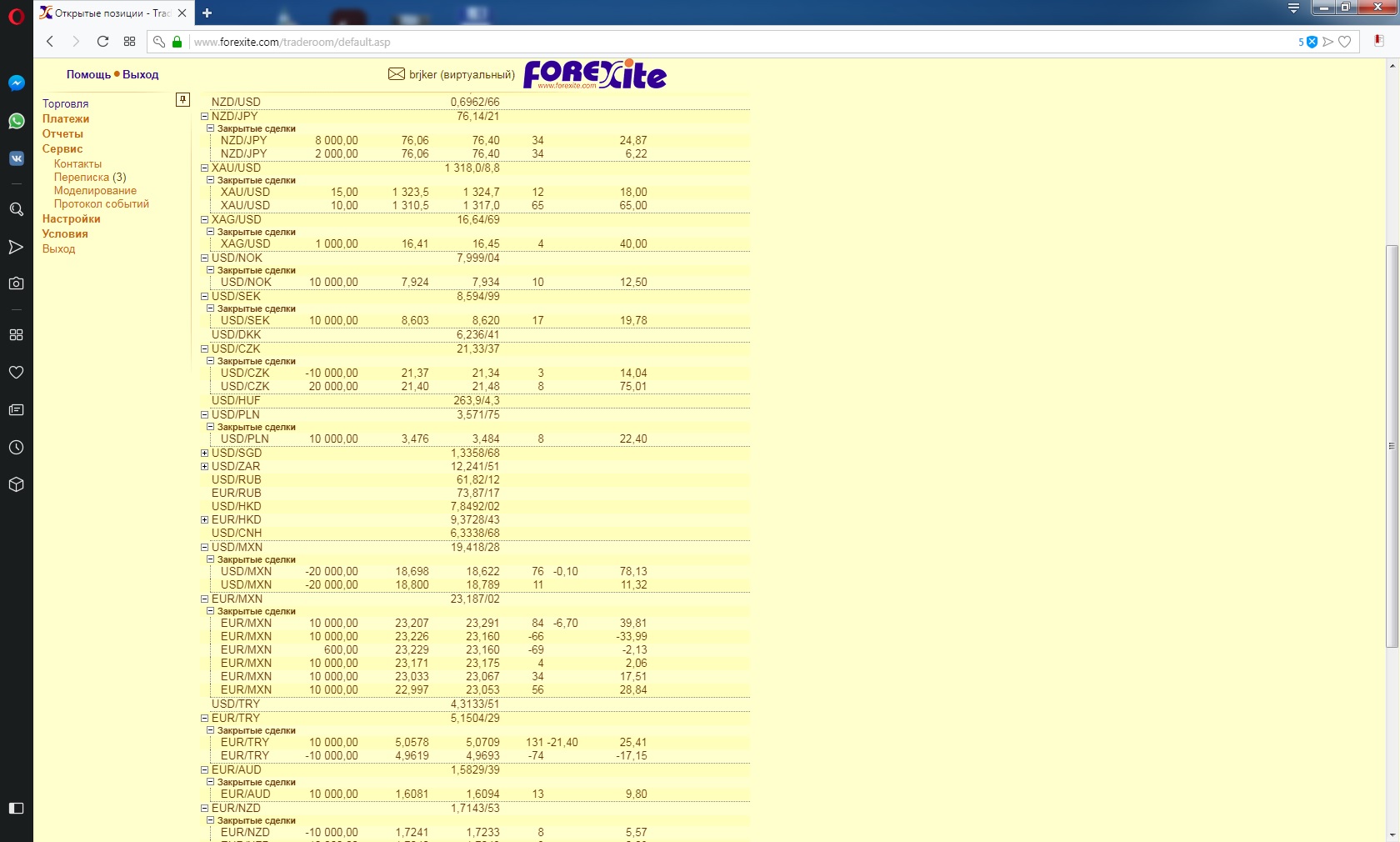Collapse the EUR/MXN group

[204, 599]
